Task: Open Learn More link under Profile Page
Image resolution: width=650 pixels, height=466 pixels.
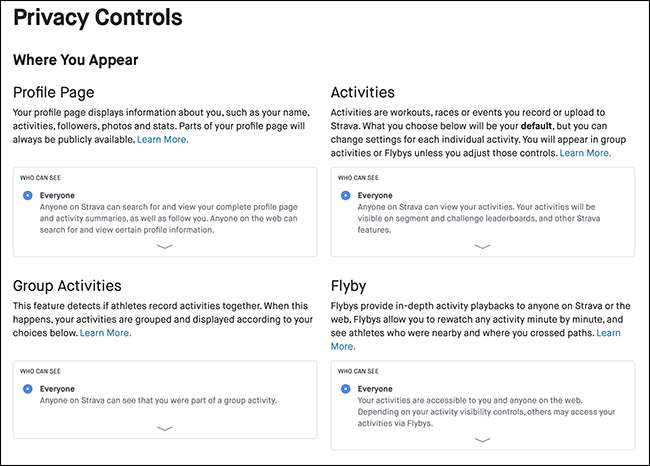Action: (x=162, y=139)
